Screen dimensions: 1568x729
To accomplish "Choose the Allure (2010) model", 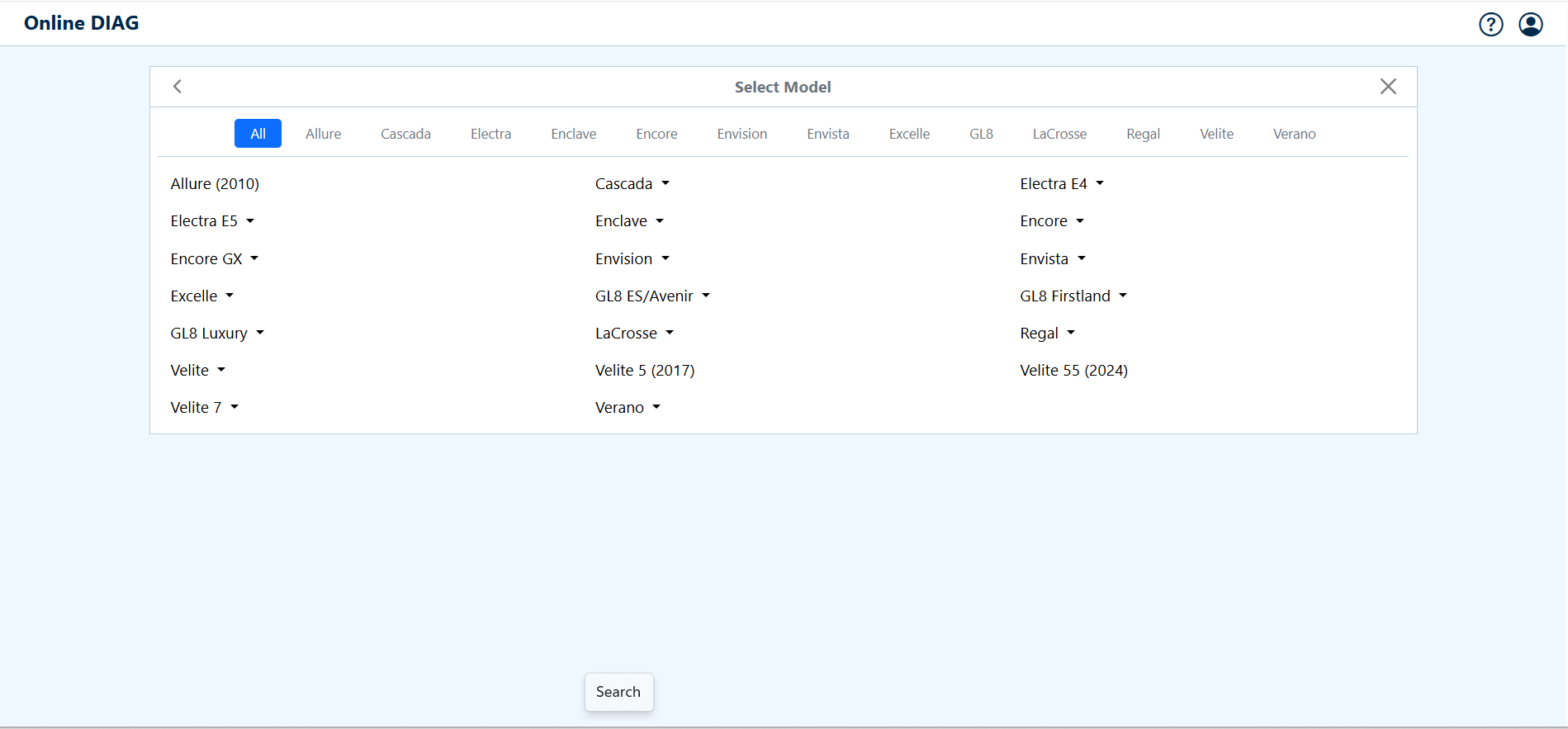I will tap(215, 184).
